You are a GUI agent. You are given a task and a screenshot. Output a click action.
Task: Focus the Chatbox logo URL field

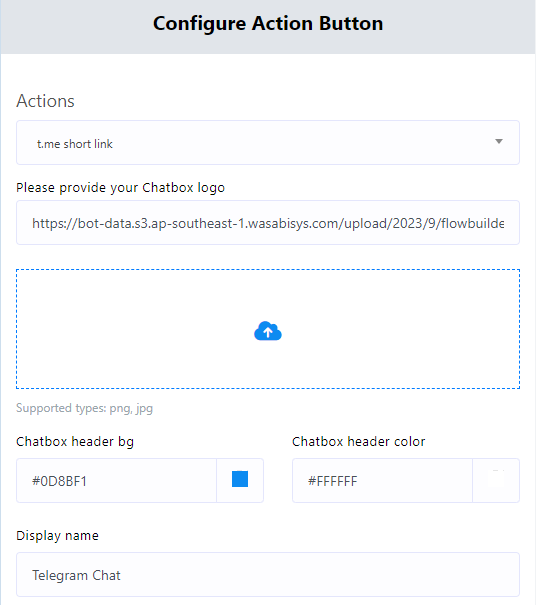click(268, 222)
